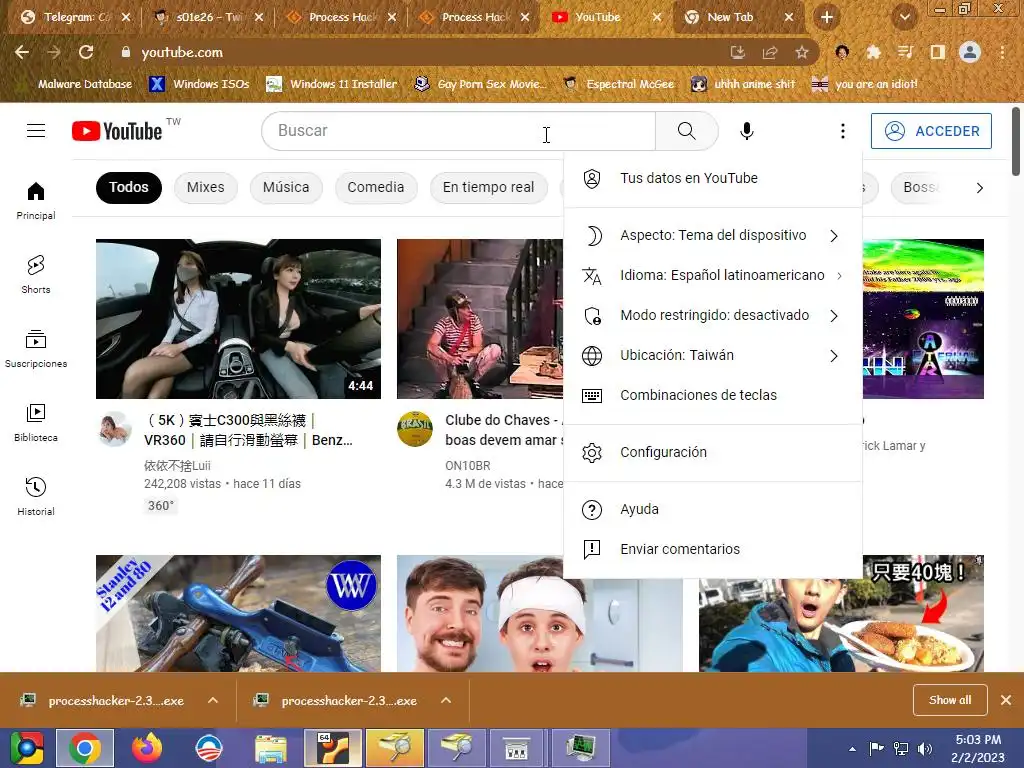Click Show all downloads button

[x=950, y=700]
